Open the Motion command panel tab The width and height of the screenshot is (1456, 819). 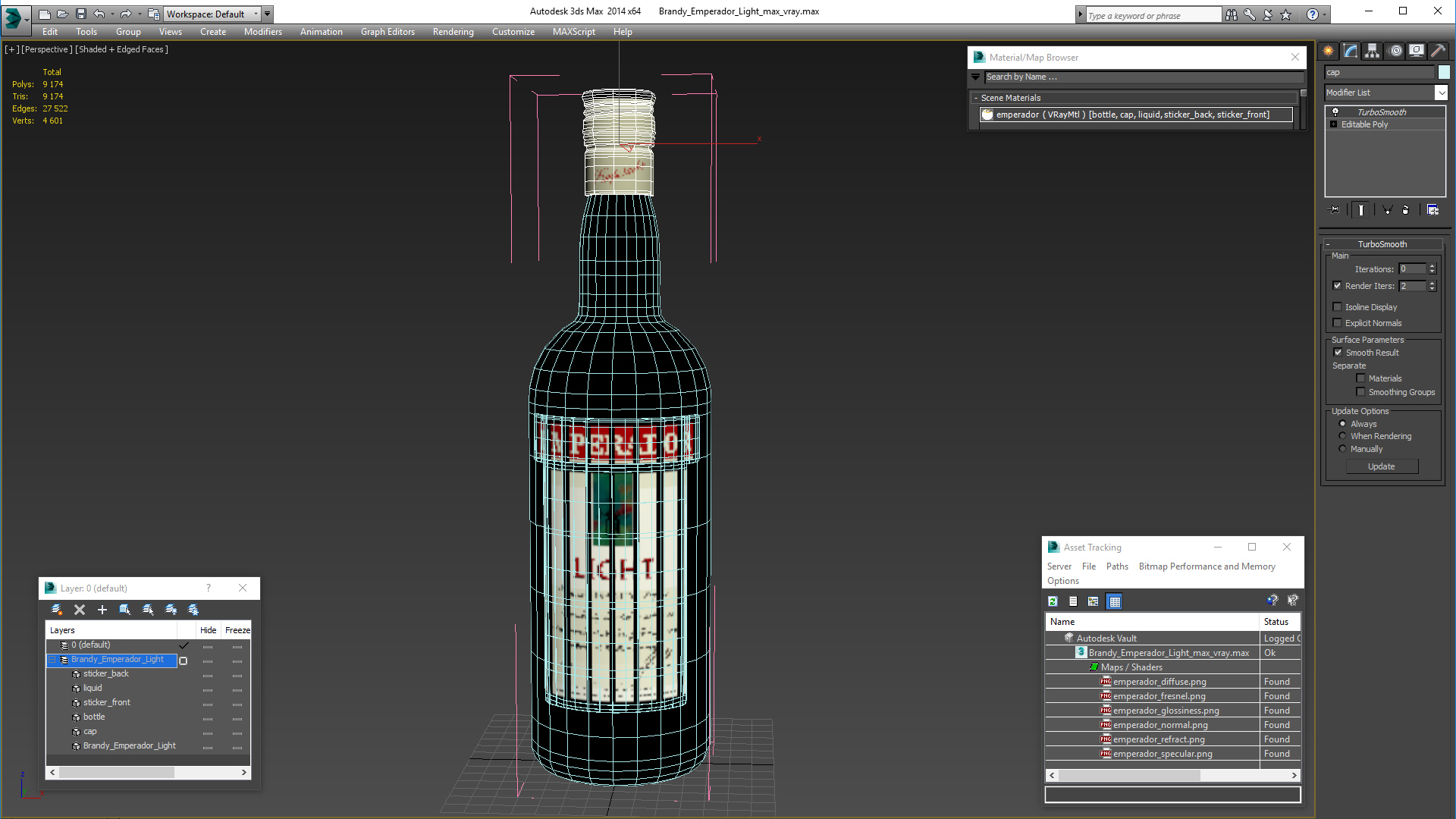point(1395,51)
